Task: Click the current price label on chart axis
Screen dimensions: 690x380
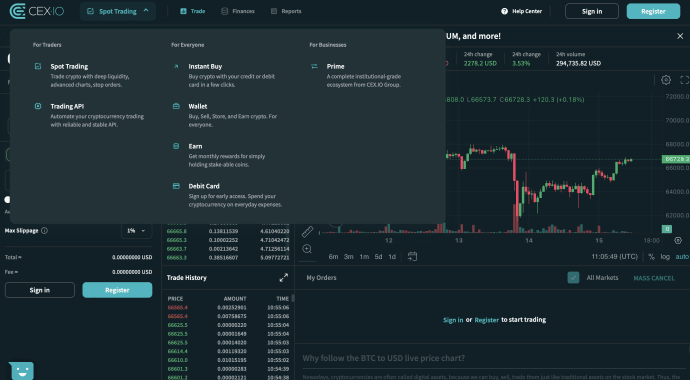Action: coord(676,159)
